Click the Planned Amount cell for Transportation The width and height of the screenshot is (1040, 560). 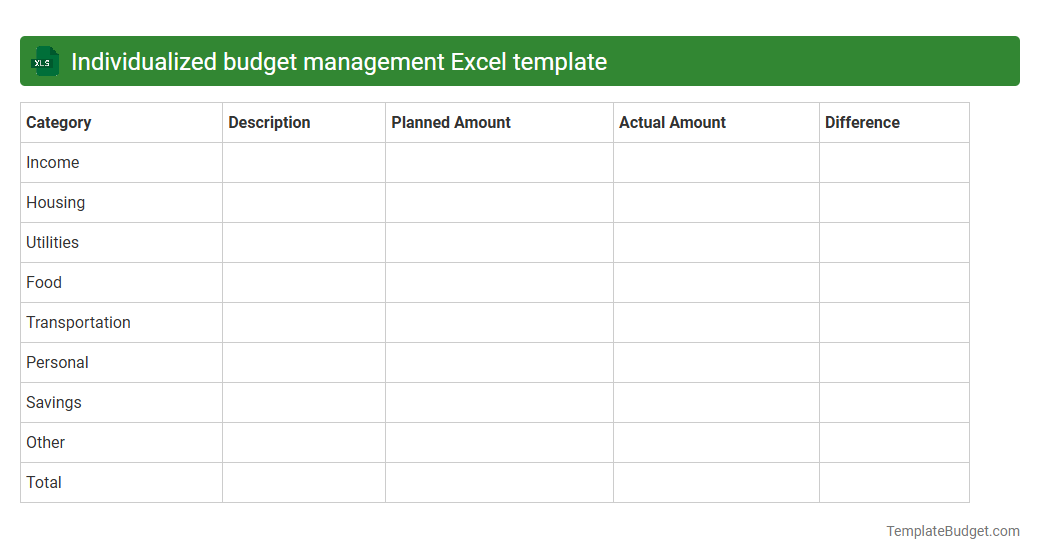pyautogui.click(x=499, y=322)
